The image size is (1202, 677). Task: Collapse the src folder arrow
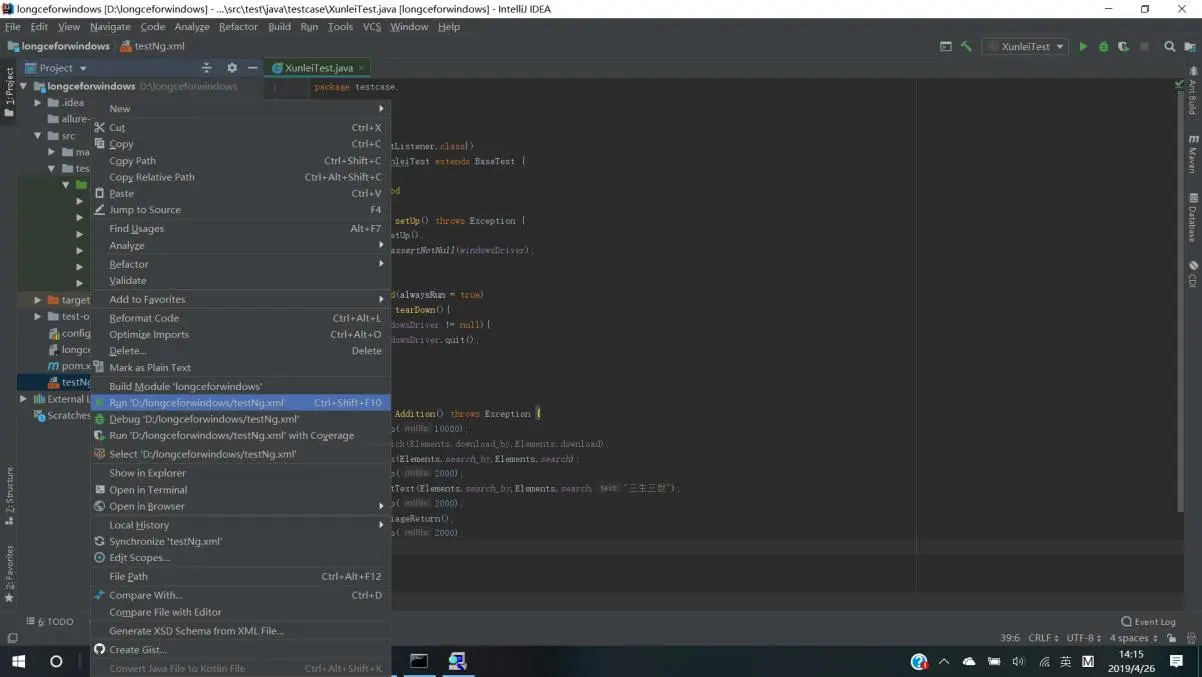point(38,136)
